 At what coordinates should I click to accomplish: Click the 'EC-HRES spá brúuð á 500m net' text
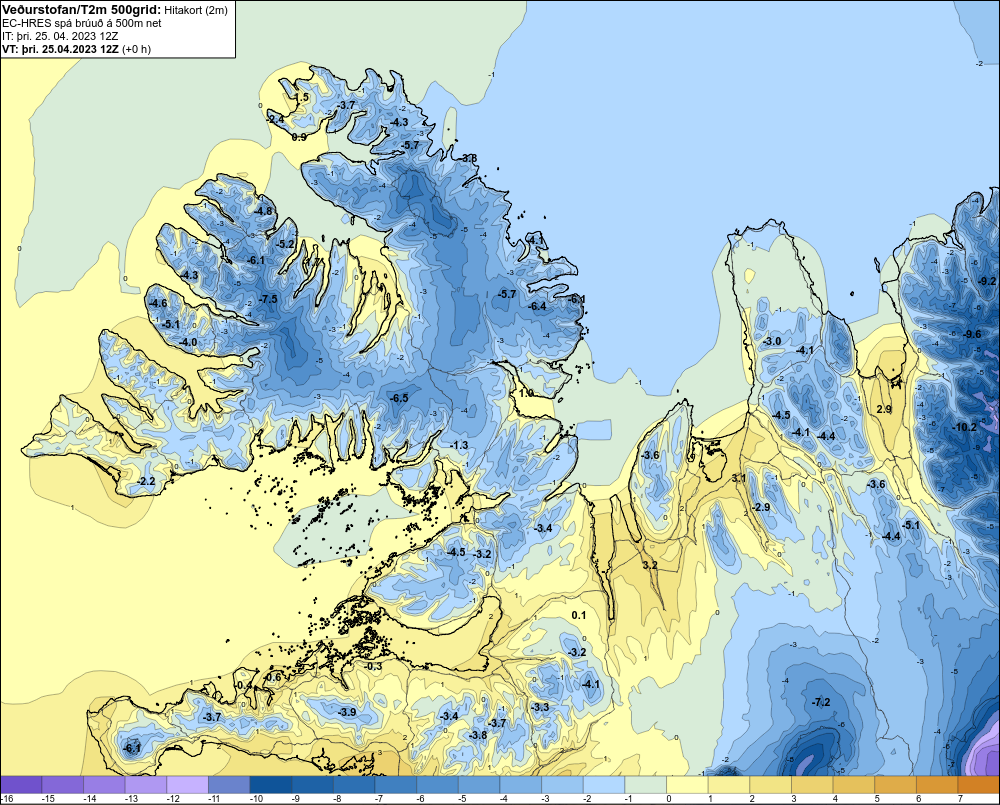coord(82,23)
